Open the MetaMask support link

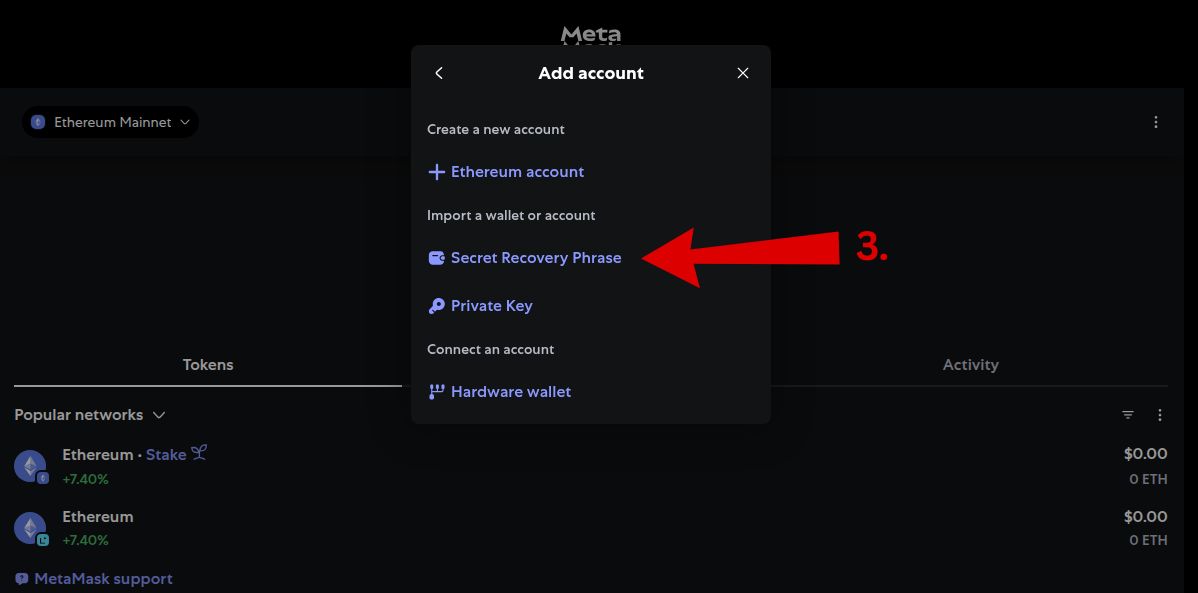click(103, 578)
